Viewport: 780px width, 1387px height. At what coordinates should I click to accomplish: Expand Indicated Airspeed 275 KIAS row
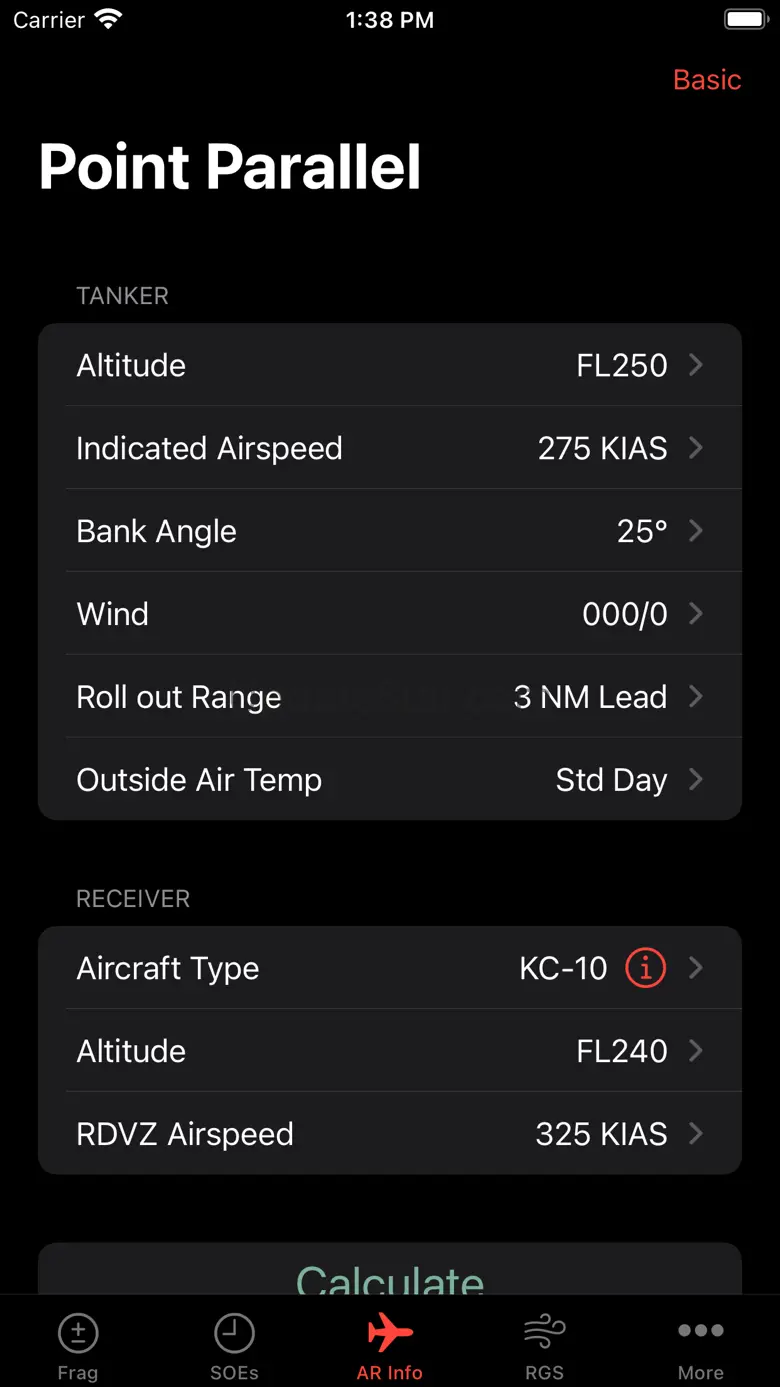390,448
